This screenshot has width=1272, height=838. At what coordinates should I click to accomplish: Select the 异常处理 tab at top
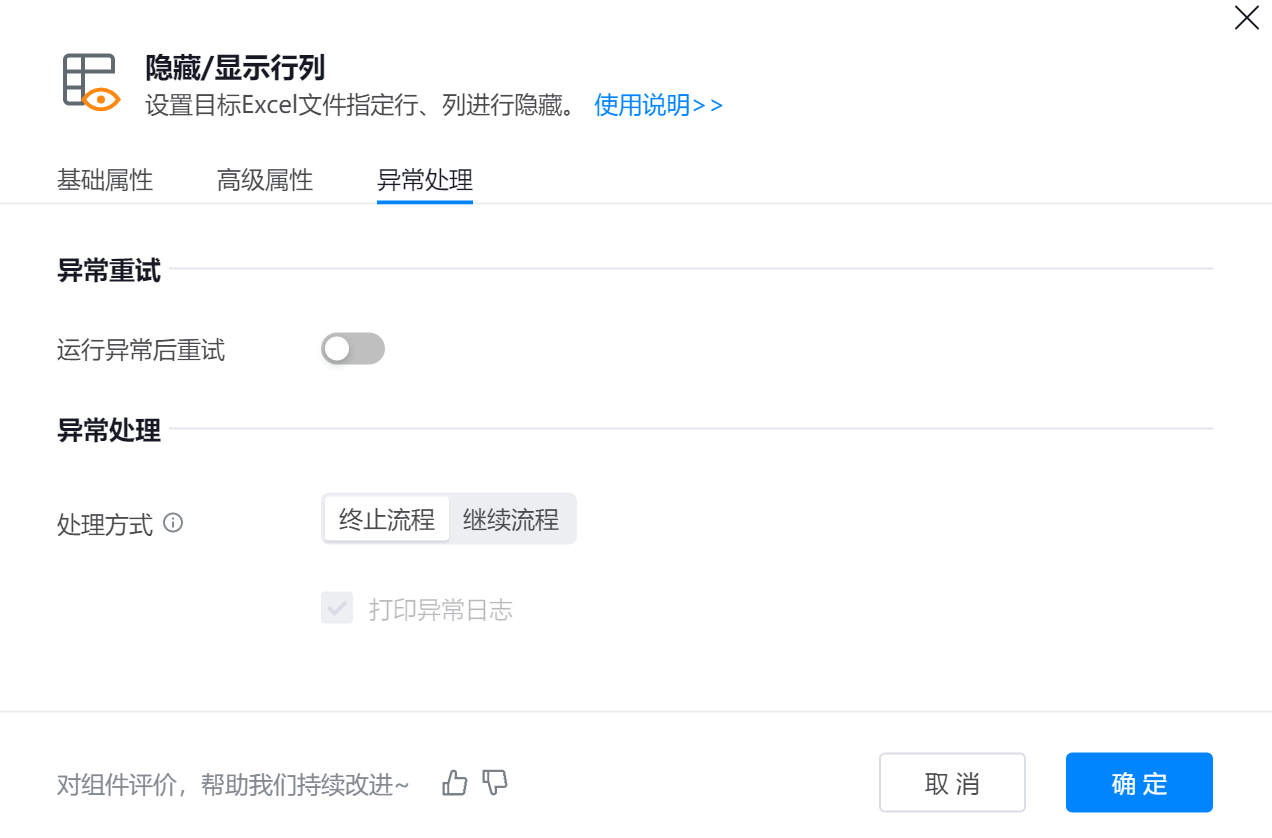(425, 181)
